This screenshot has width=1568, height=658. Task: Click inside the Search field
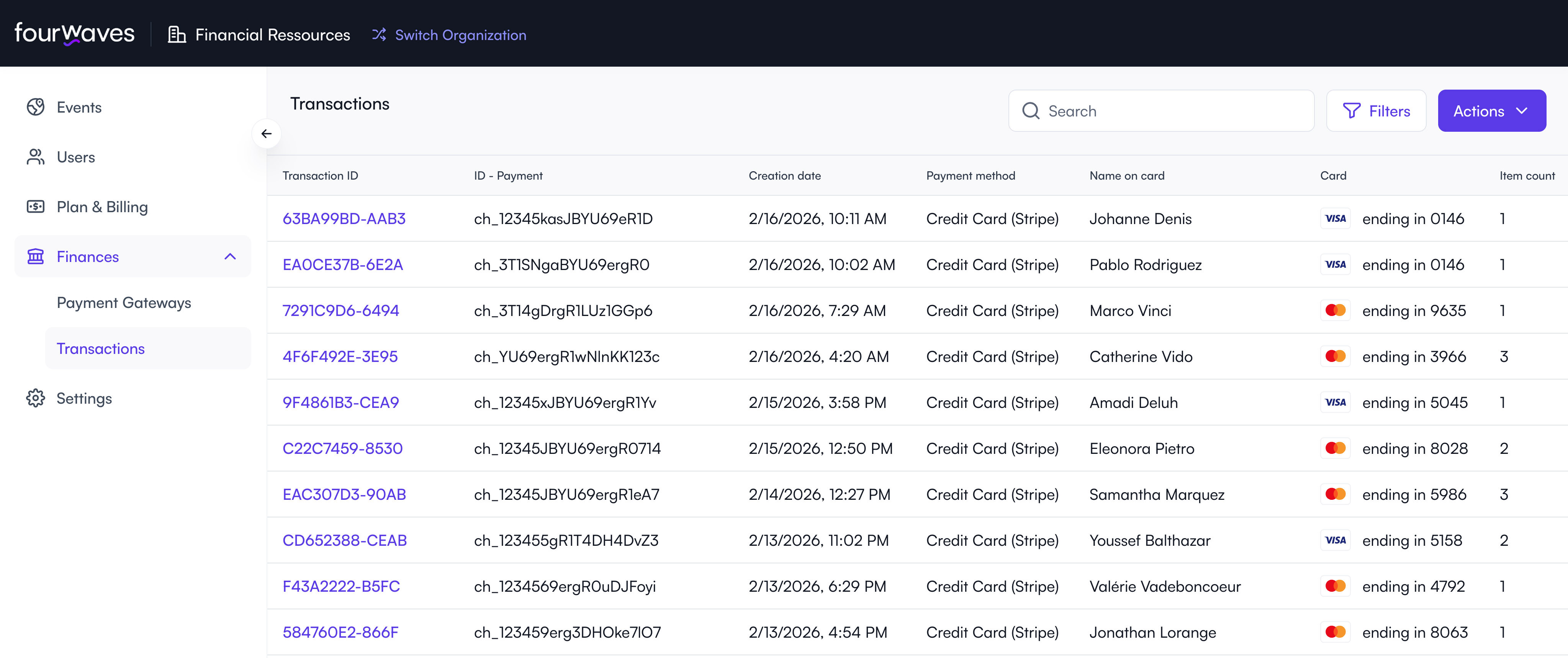[x=1157, y=111]
